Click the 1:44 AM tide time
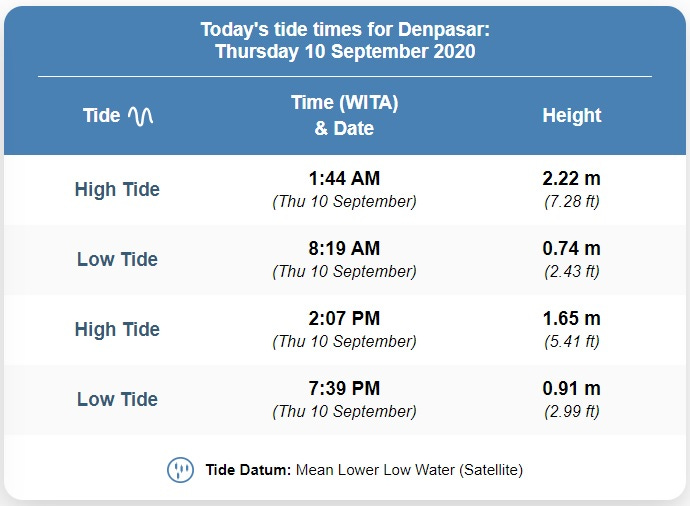 pyautogui.click(x=344, y=178)
